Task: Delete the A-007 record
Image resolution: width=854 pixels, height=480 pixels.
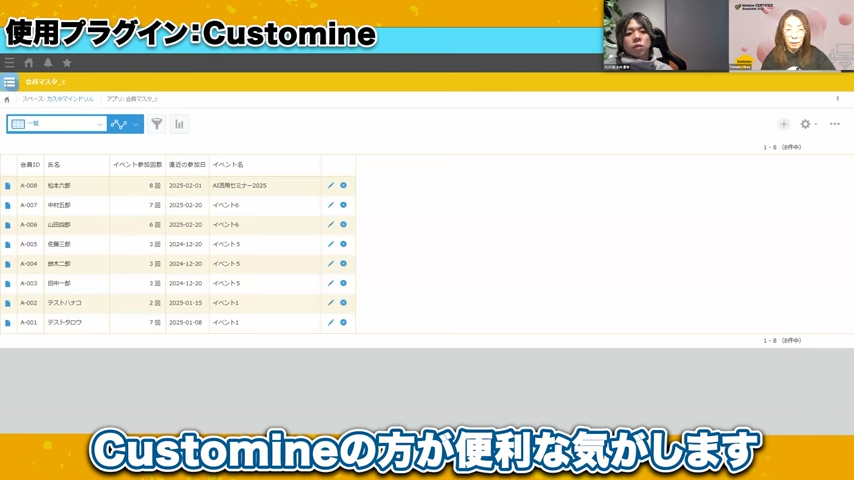Action: [344, 205]
